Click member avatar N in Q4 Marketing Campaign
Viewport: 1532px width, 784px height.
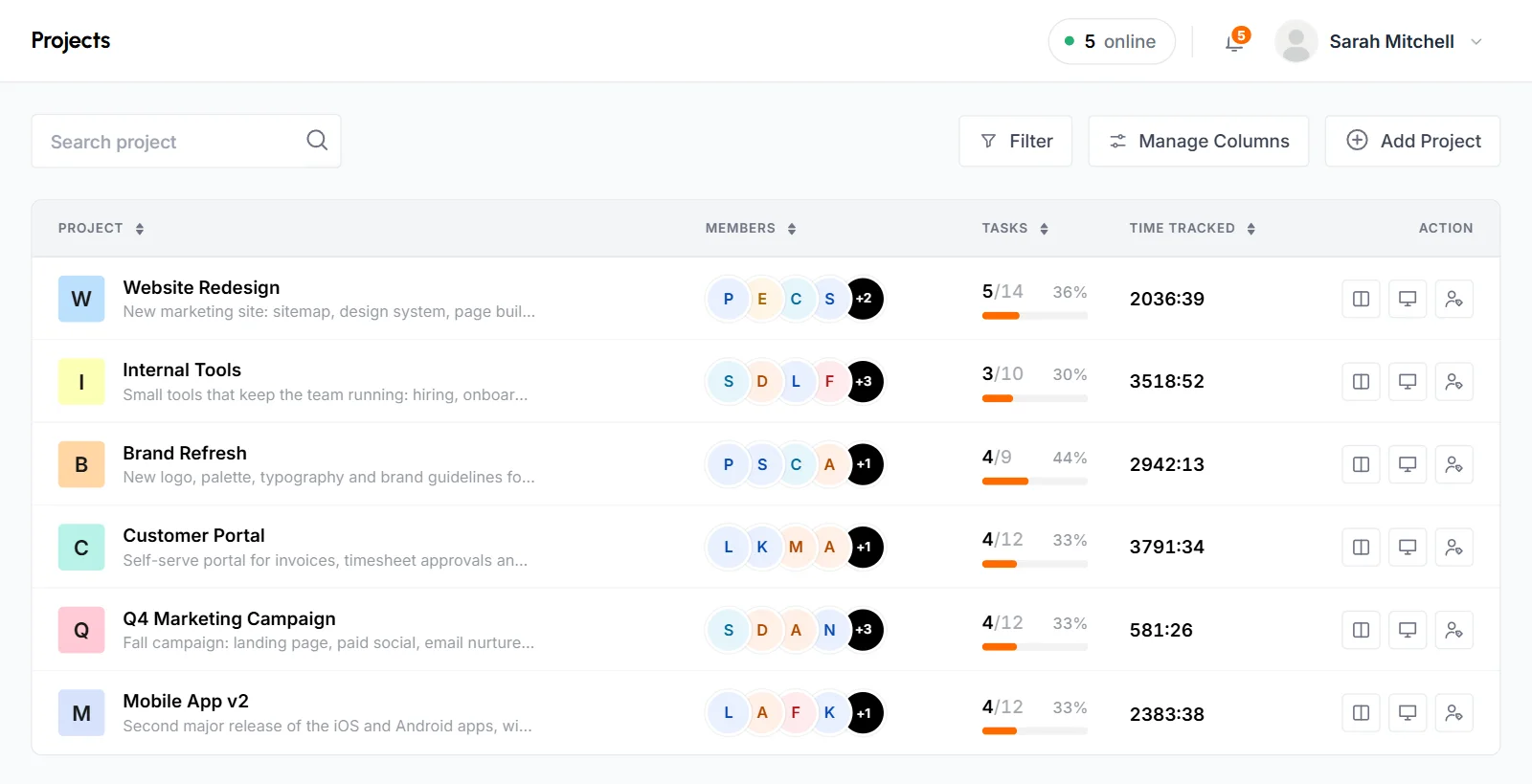point(829,630)
